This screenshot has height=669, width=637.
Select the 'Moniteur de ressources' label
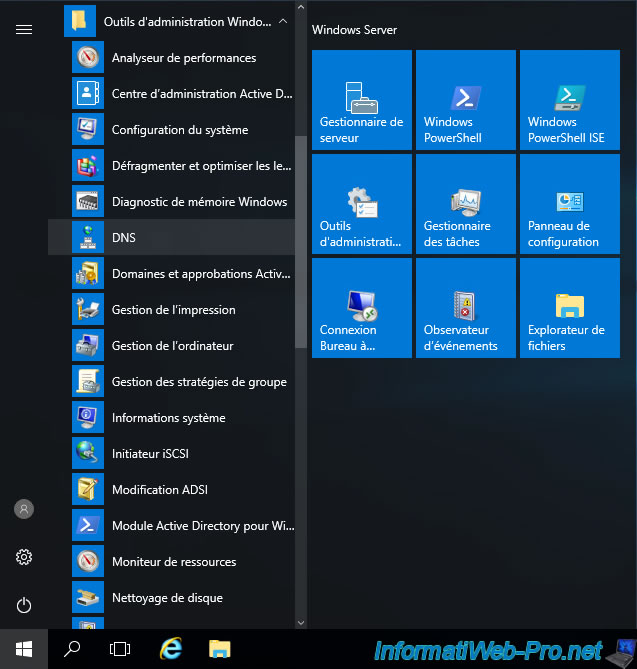pos(174,562)
